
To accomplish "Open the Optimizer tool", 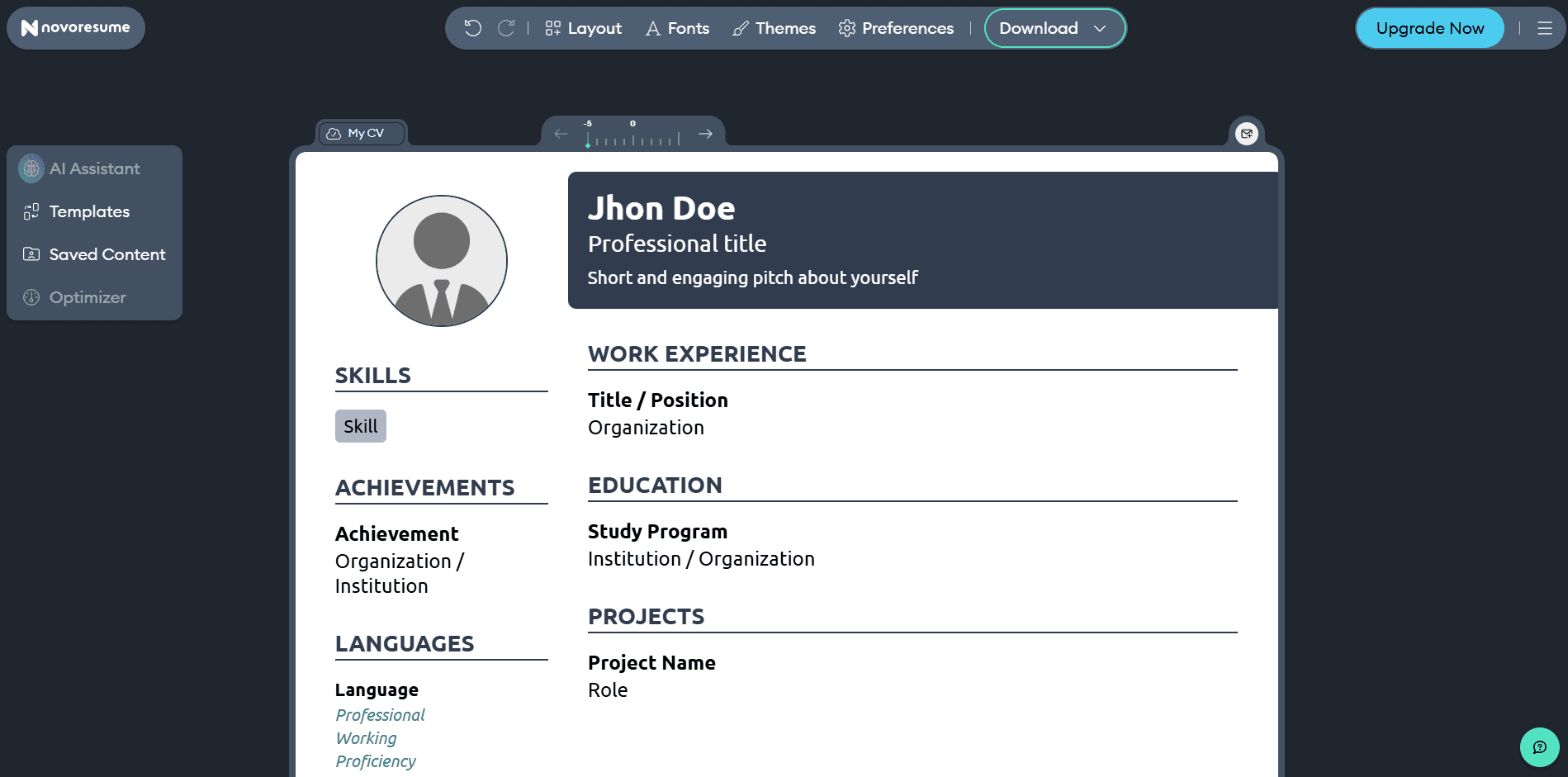I will click(x=88, y=297).
